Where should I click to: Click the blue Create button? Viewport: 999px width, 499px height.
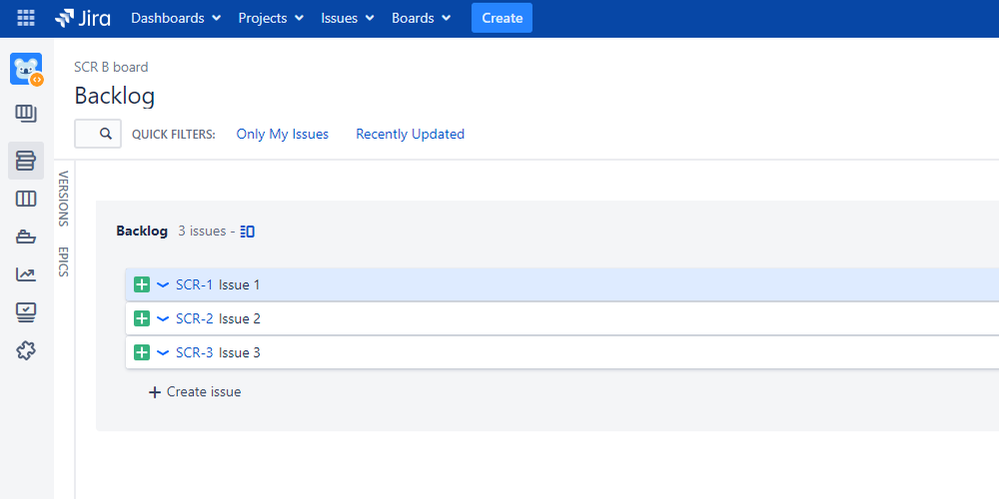pos(502,18)
